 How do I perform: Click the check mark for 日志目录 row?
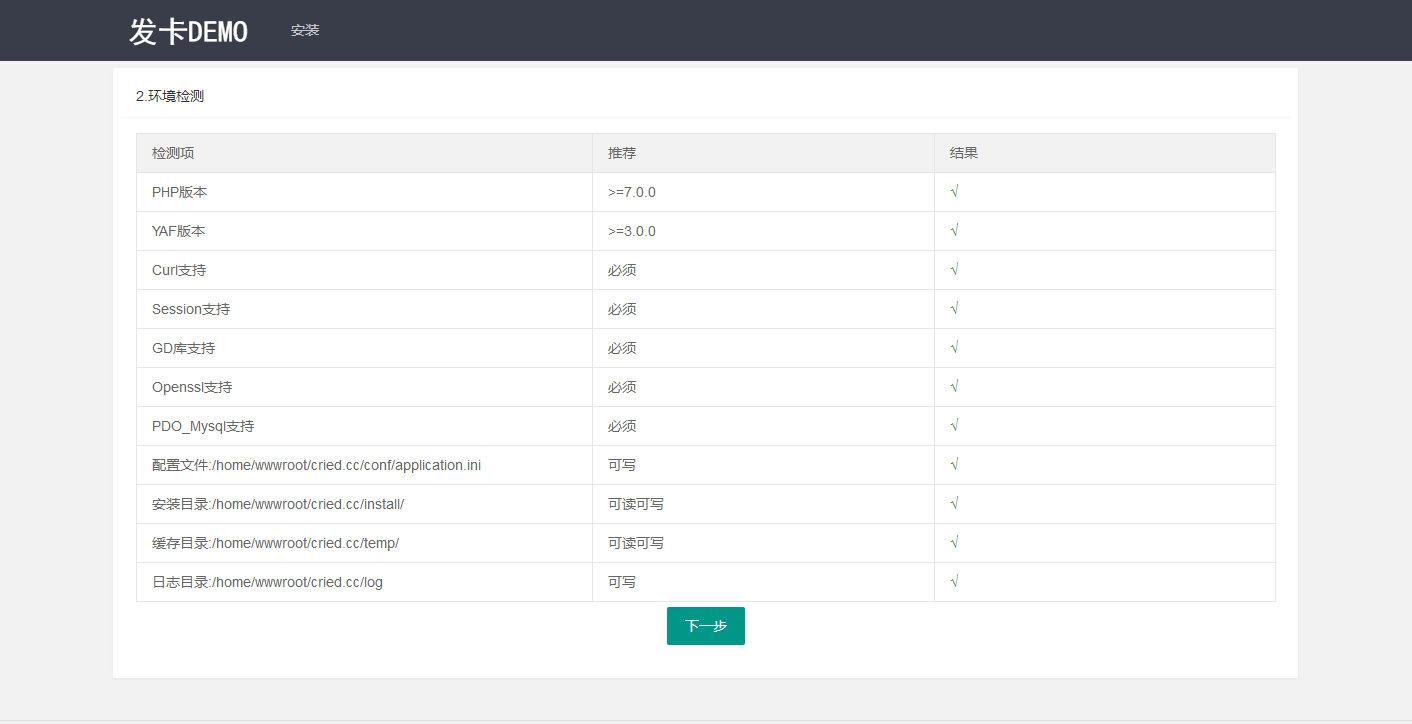[x=955, y=581]
